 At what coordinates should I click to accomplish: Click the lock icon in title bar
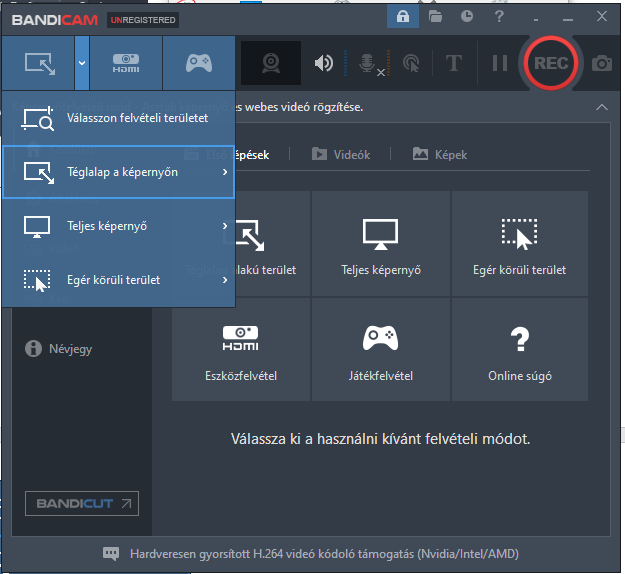point(403,17)
